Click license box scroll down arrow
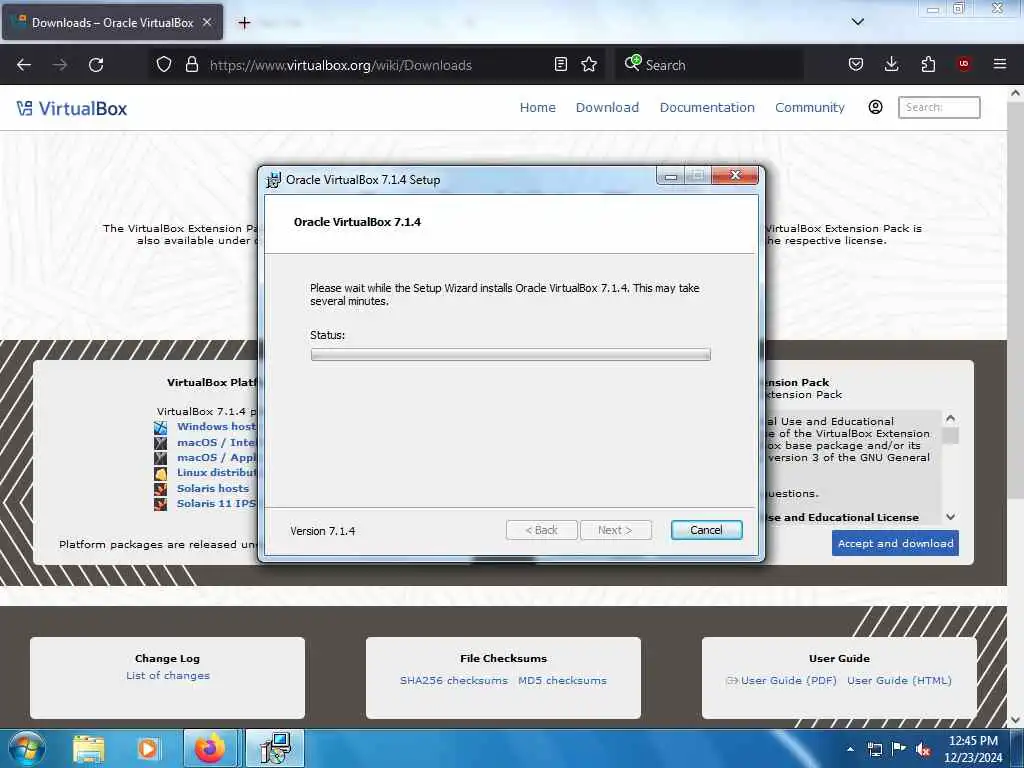The width and height of the screenshot is (1024, 768). click(x=951, y=517)
